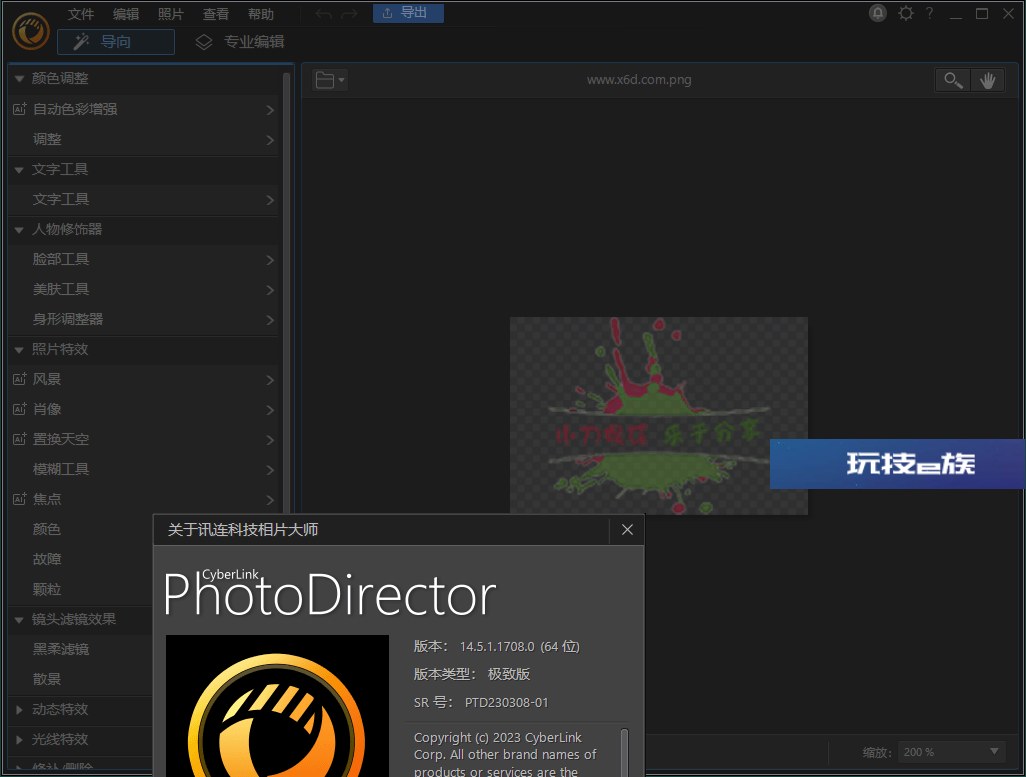Click the layers icon next to 专业编辑
Image resolution: width=1026 pixels, height=777 pixels.
point(204,42)
